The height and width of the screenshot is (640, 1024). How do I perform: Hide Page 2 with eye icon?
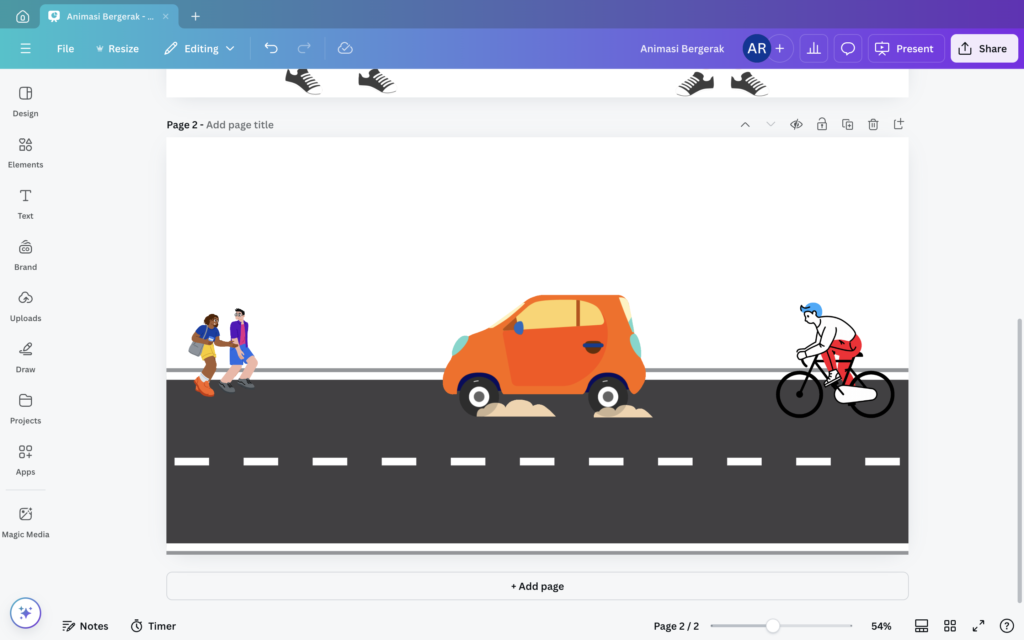click(x=796, y=124)
